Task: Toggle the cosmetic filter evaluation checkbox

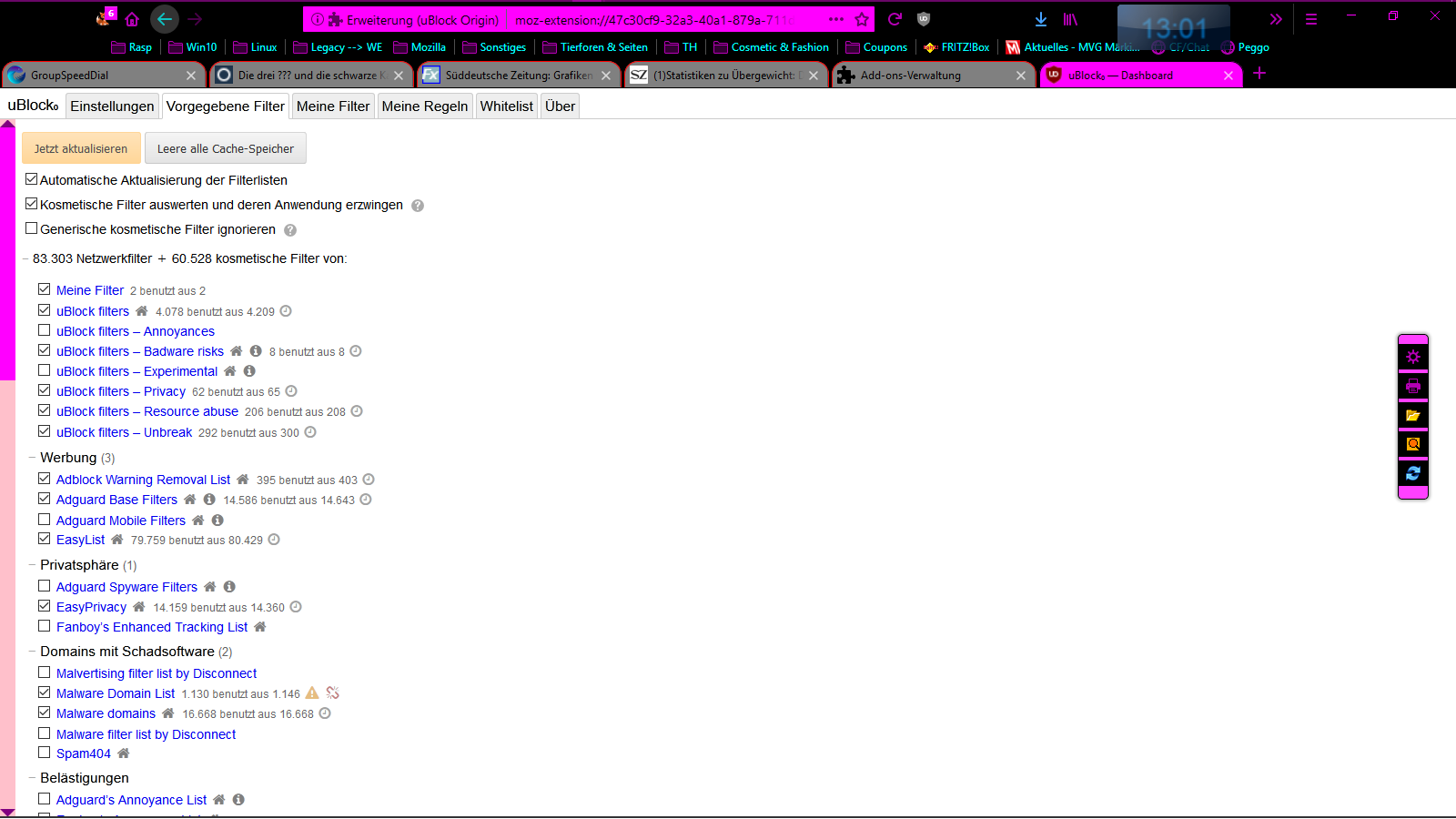Action: [32, 204]
